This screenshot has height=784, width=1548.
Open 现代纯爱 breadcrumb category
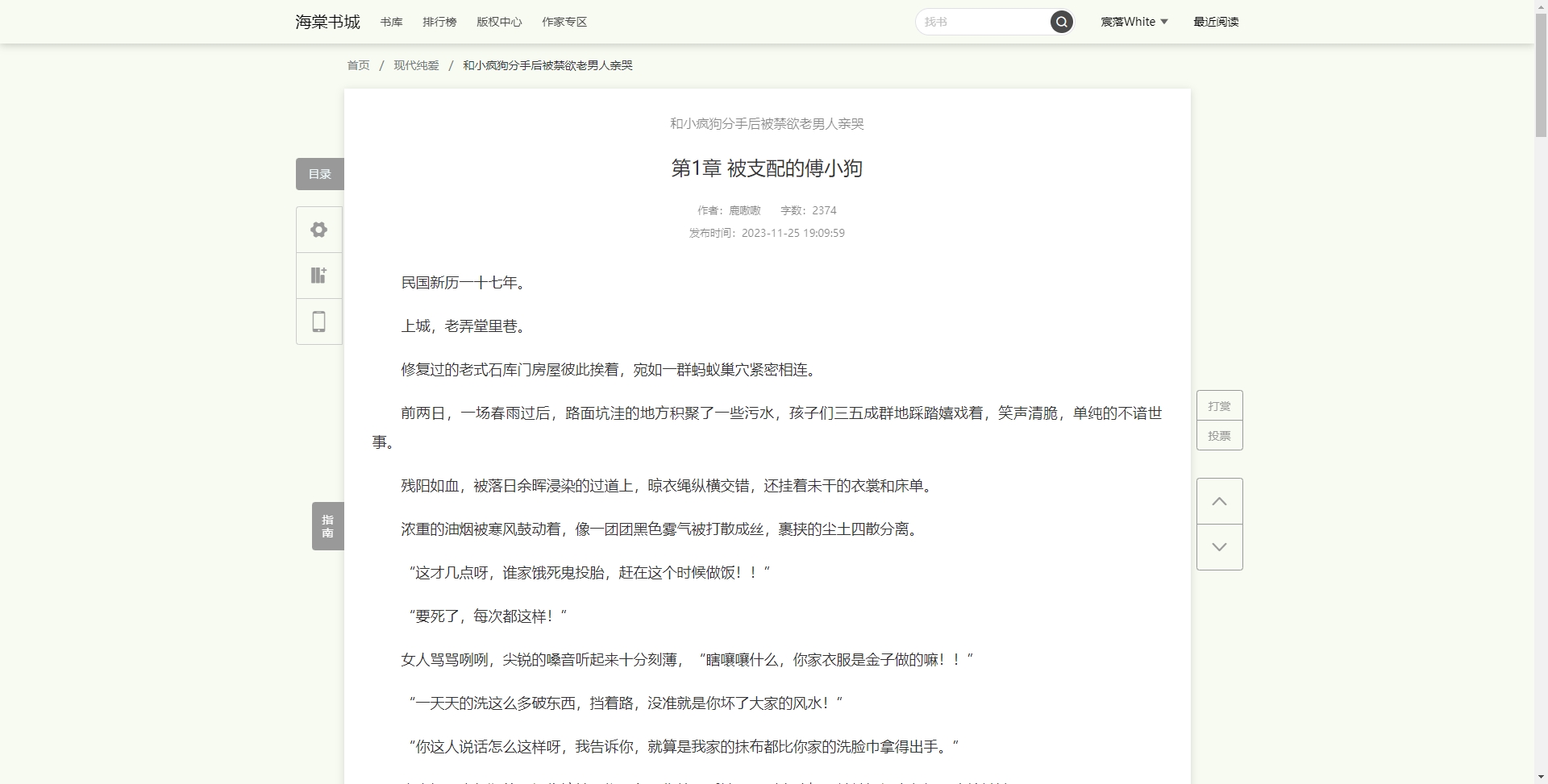click(x=416, y=65)
